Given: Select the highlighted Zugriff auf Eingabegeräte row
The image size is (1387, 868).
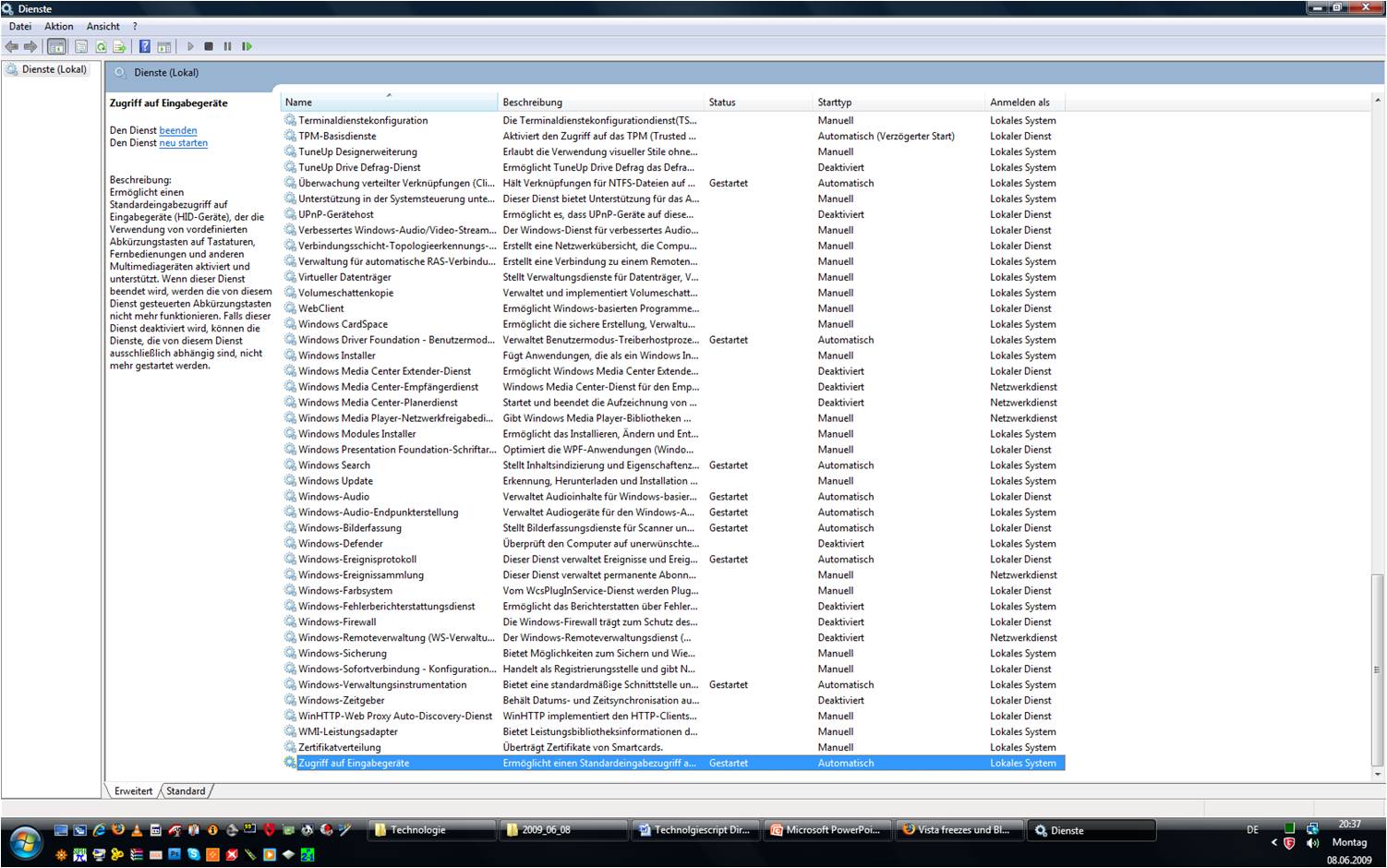Looking at the screenshot, I should [673, 763].
